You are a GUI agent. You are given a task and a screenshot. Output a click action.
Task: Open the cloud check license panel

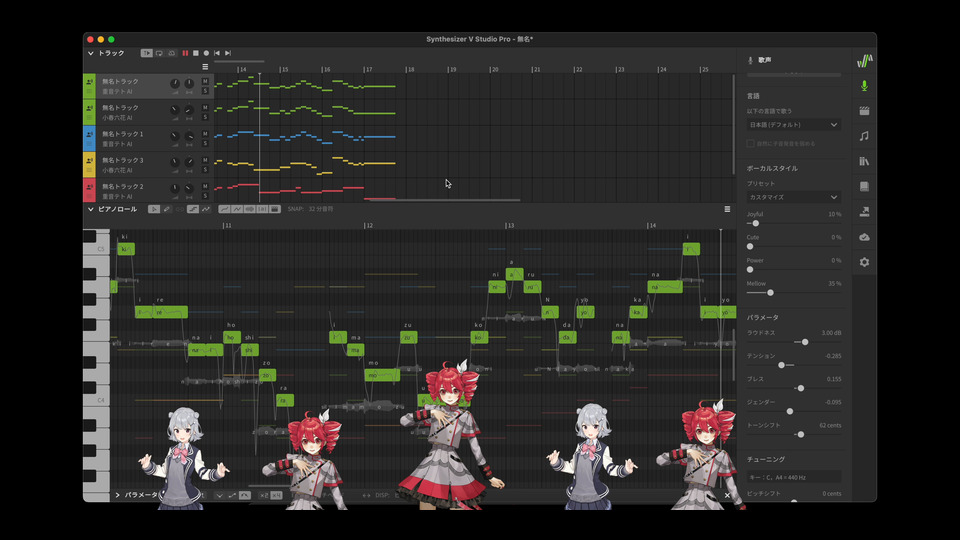pyautogui.click(x=864, y=237)
